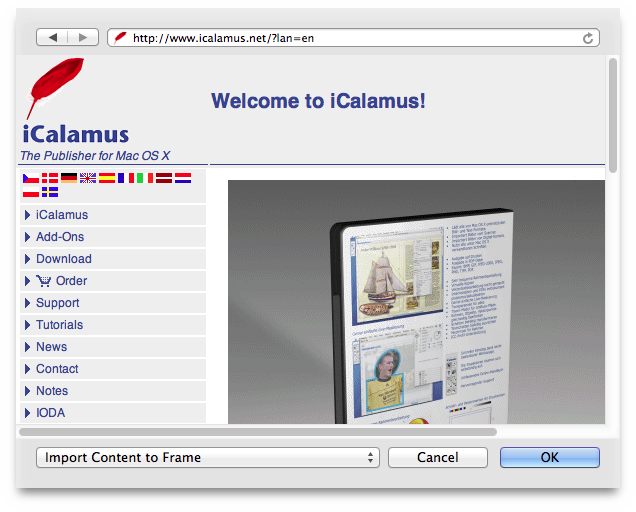Switch language via the British flag
The height and width of the screenshot is (512, 636).
pos(88,178)
